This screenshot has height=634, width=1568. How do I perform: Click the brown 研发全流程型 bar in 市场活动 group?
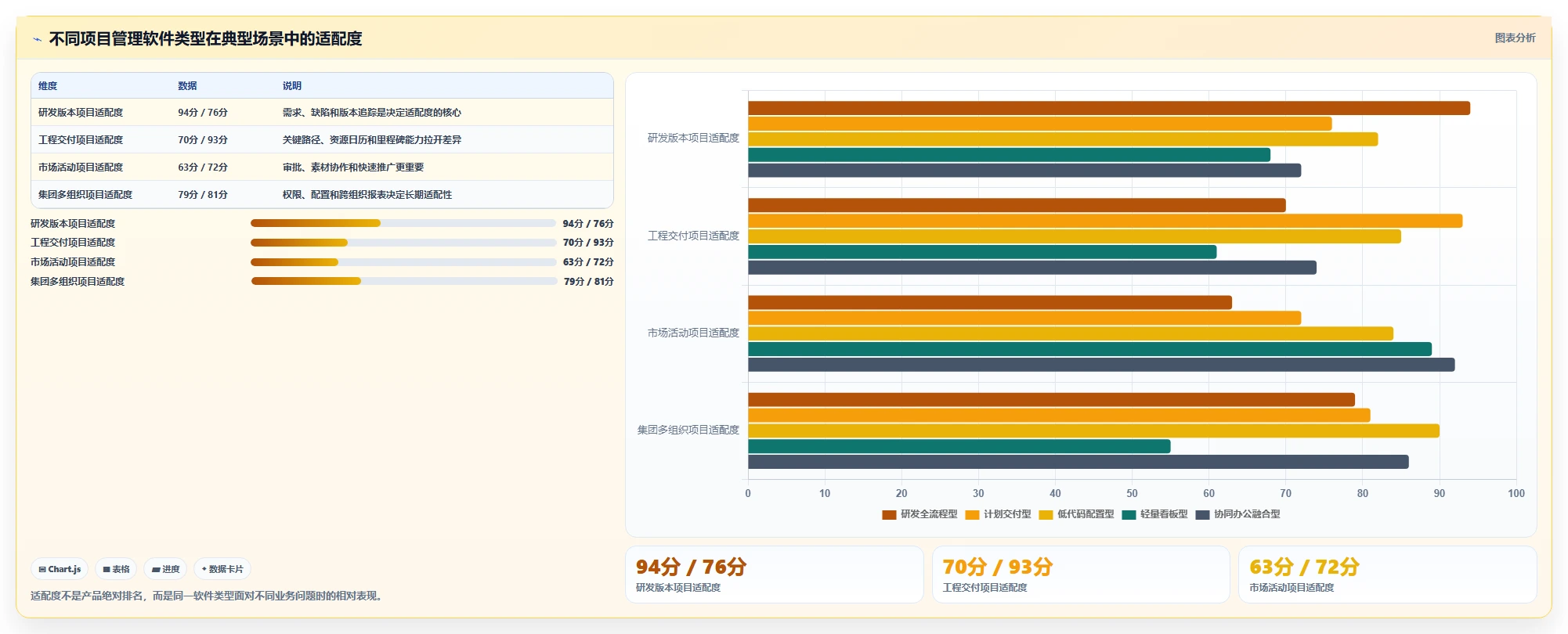[x=990, y=302]
